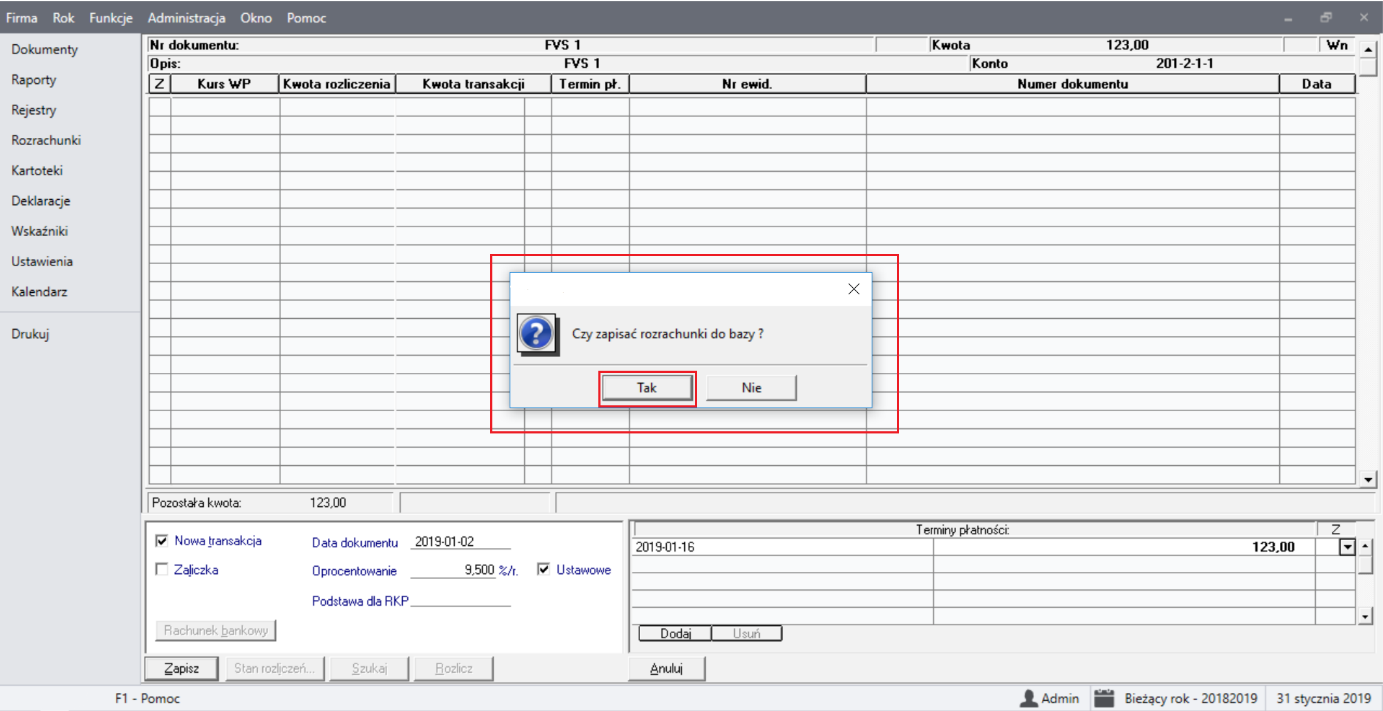
Task: Click the Admin user icon in status bar
Action: 1028,698
